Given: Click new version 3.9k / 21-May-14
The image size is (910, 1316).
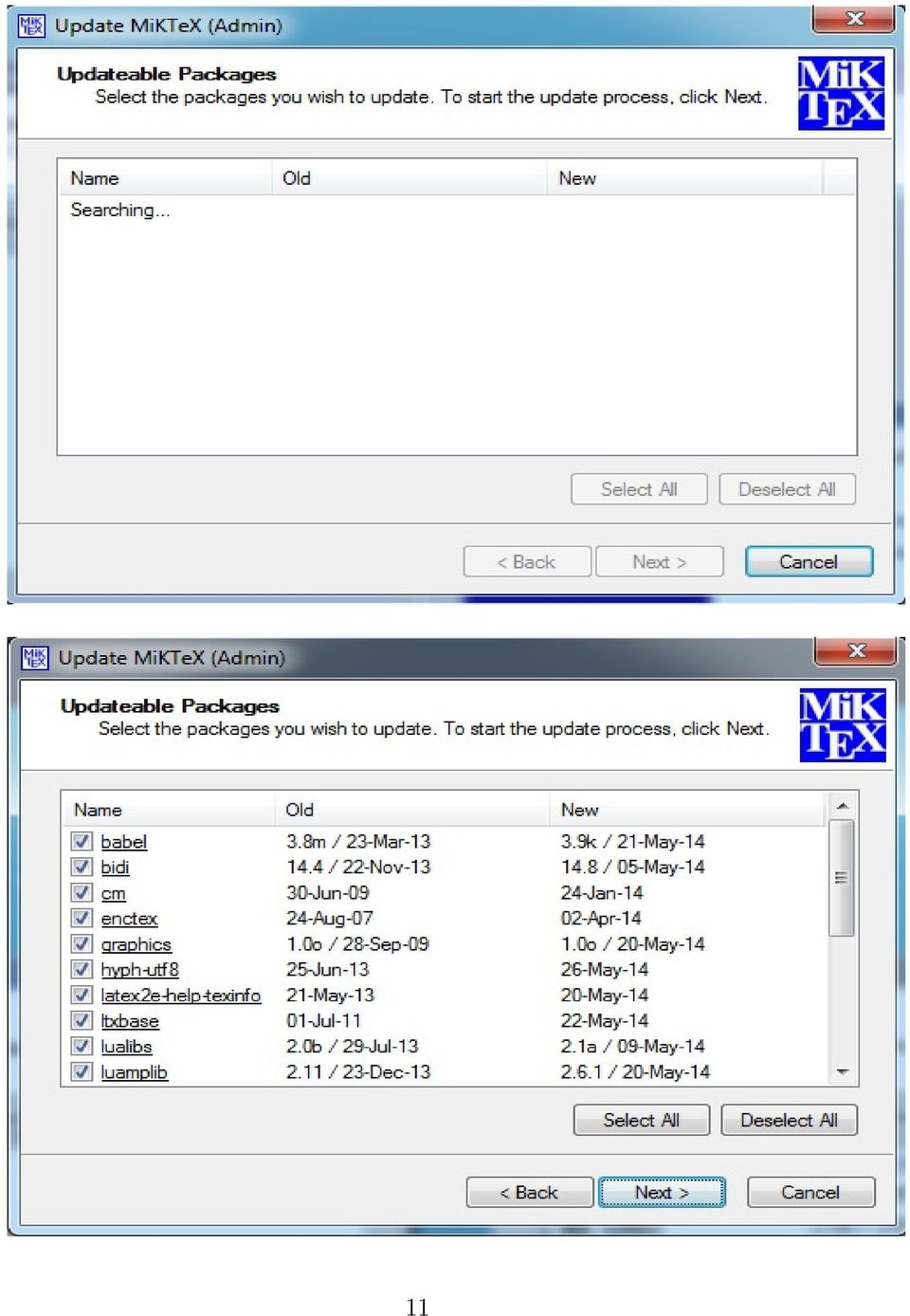Looking at the screenshot, I should 632,841.
